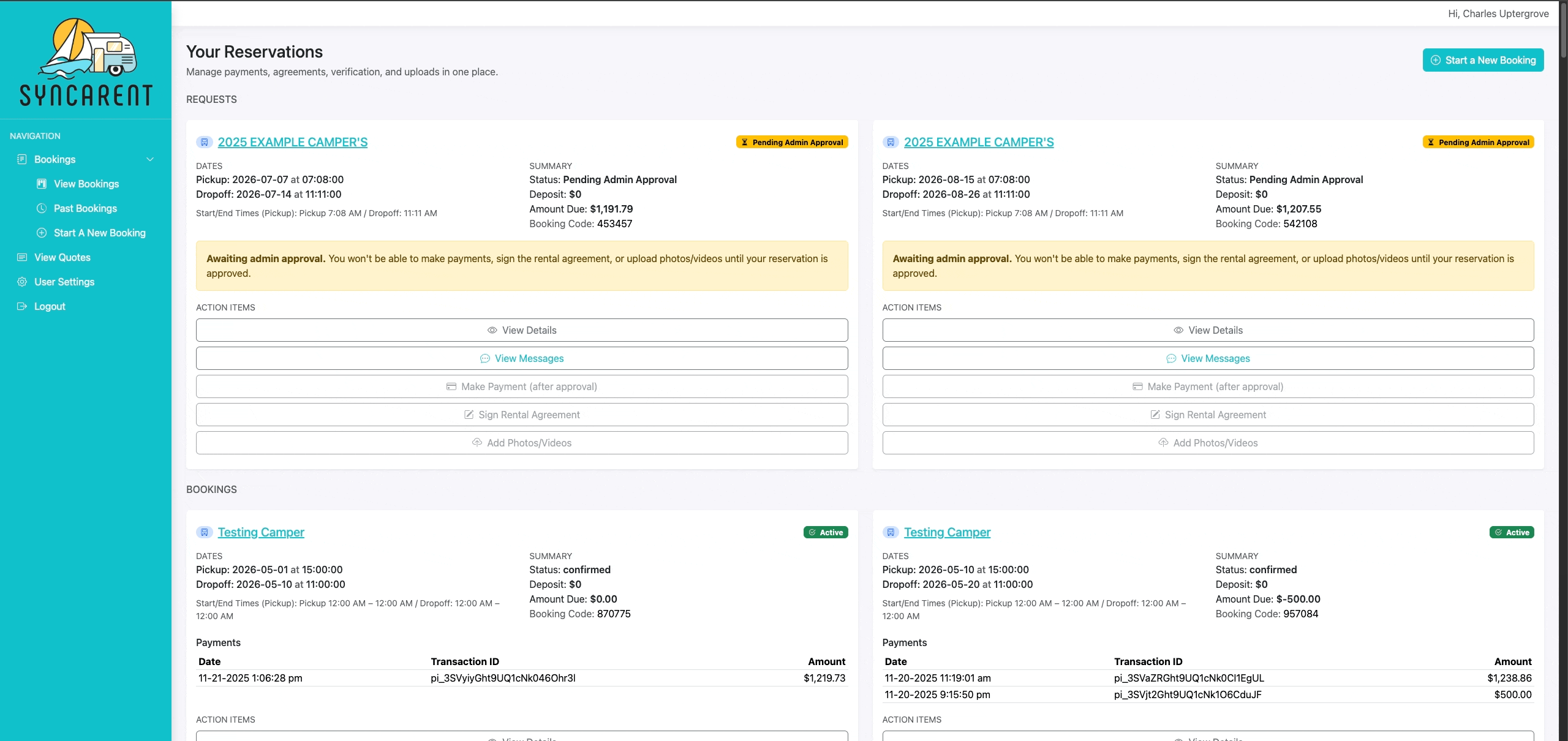Screen dimensions: 1568x741
Task: Open View Bookings in the sidebar
Action: coord(86,184)
